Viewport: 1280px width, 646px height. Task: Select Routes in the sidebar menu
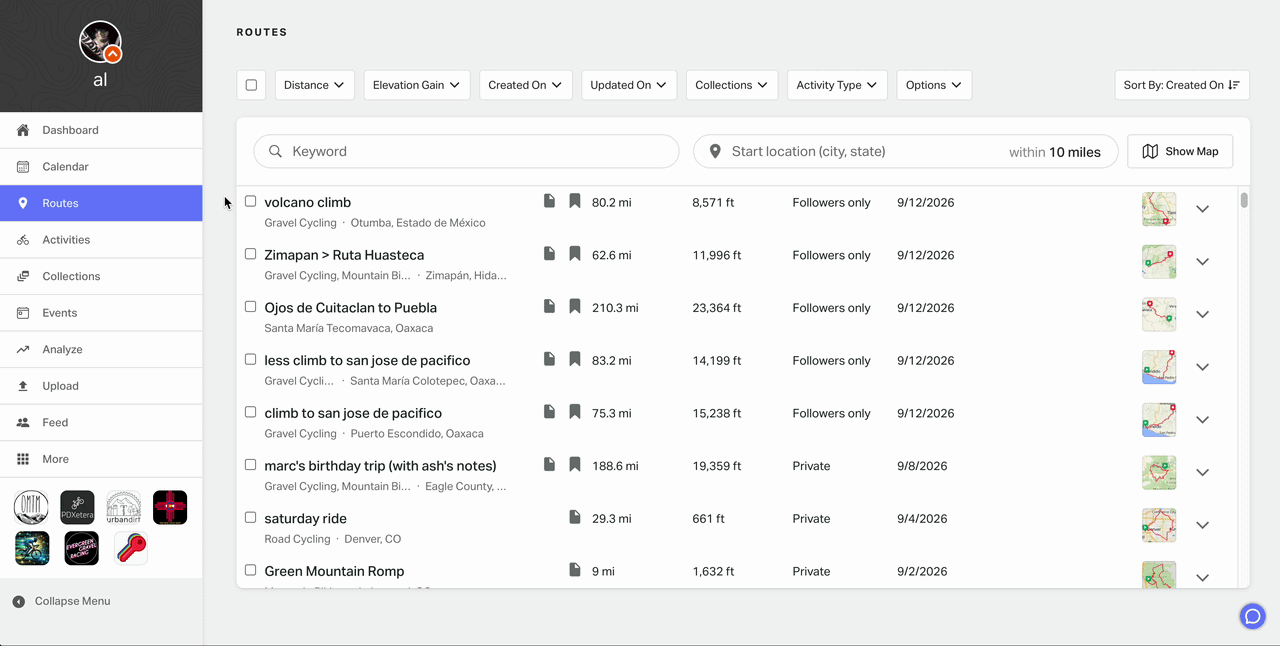(101, 203)
